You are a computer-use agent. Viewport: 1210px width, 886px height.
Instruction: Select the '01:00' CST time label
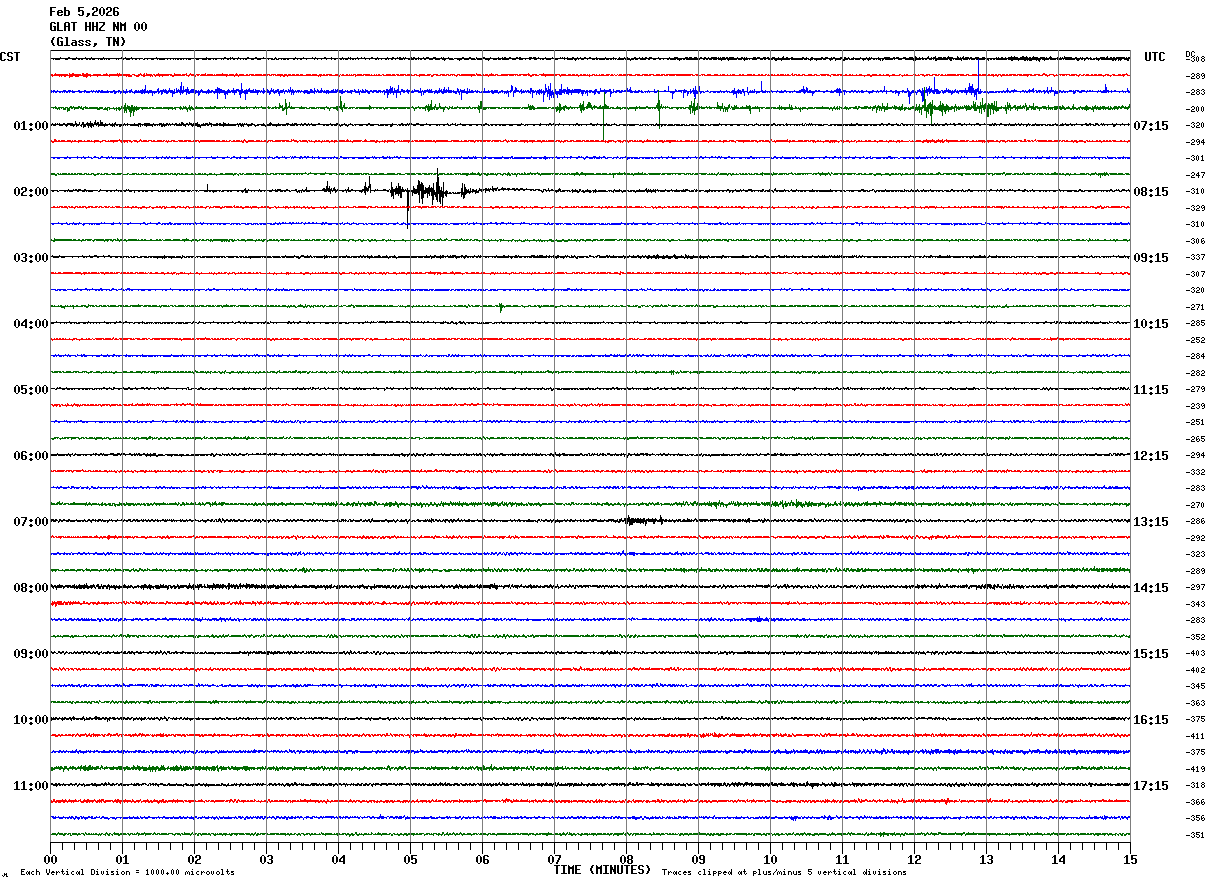click(x=31, y=126)
